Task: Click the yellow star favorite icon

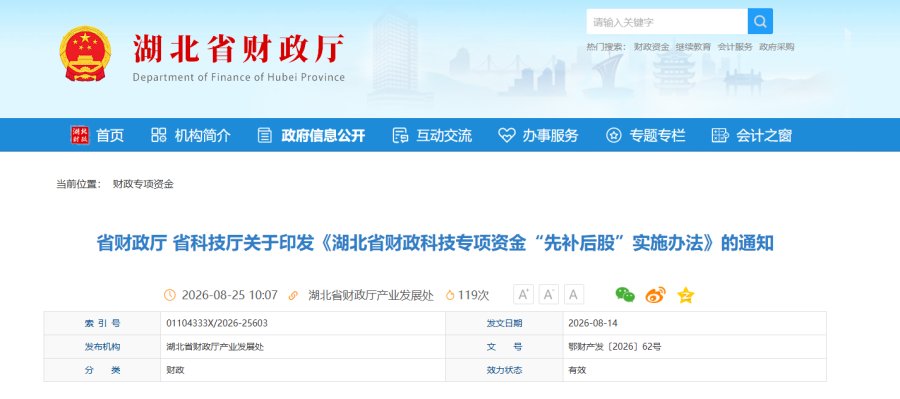Action: click(685, 295)
